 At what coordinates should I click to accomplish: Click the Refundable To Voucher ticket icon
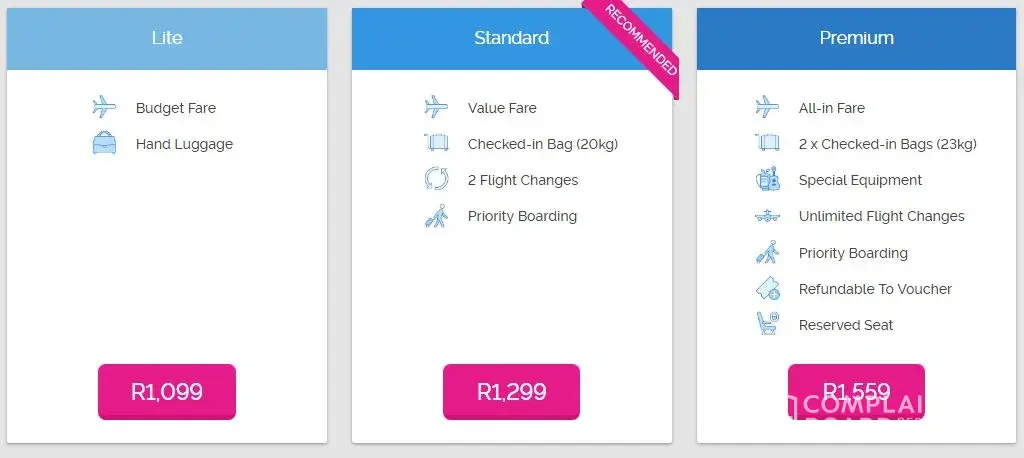[767, 289]
